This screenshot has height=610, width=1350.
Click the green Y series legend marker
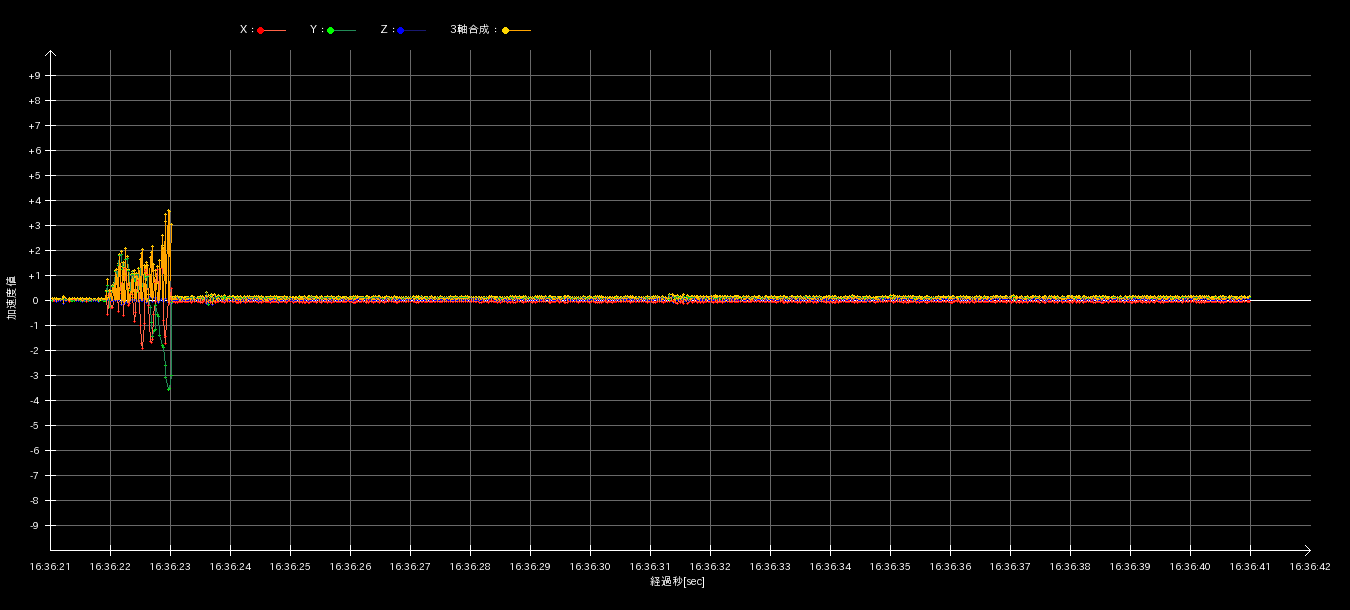[331, 30]
